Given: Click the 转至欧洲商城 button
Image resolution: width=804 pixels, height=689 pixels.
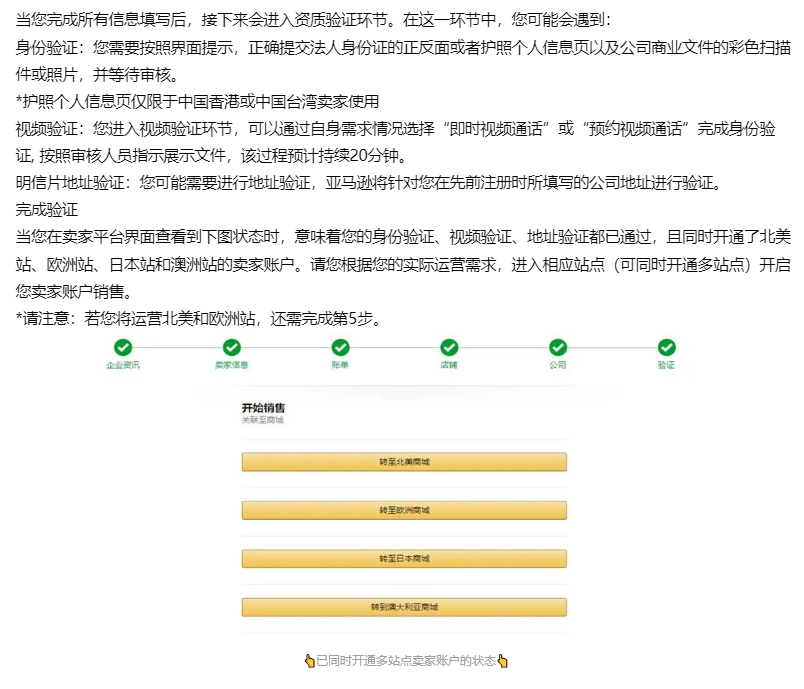Looking at the screenshot, I should pos(404,510).
